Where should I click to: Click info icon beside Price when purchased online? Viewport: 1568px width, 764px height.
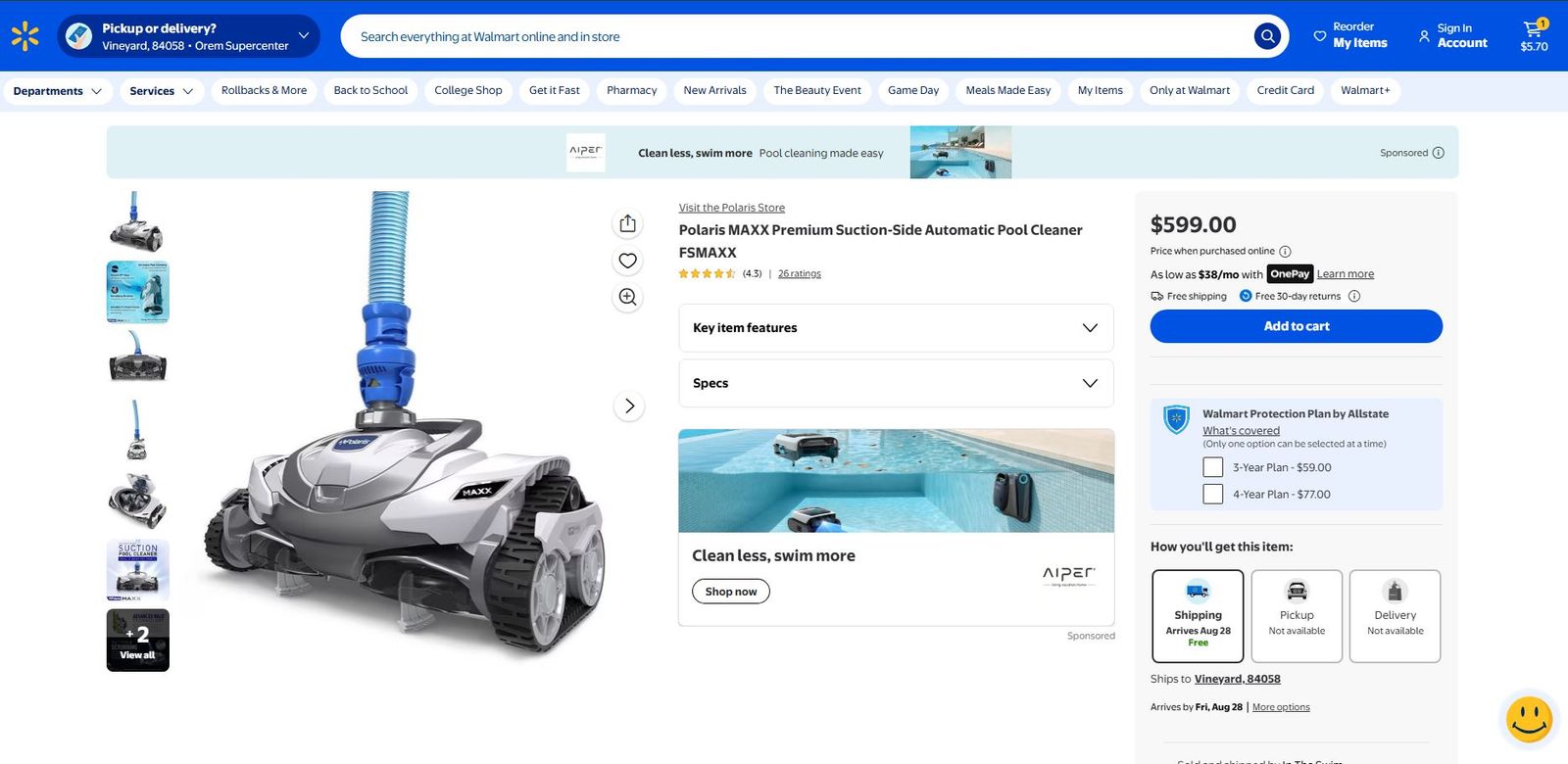(x=1285, y=252)
